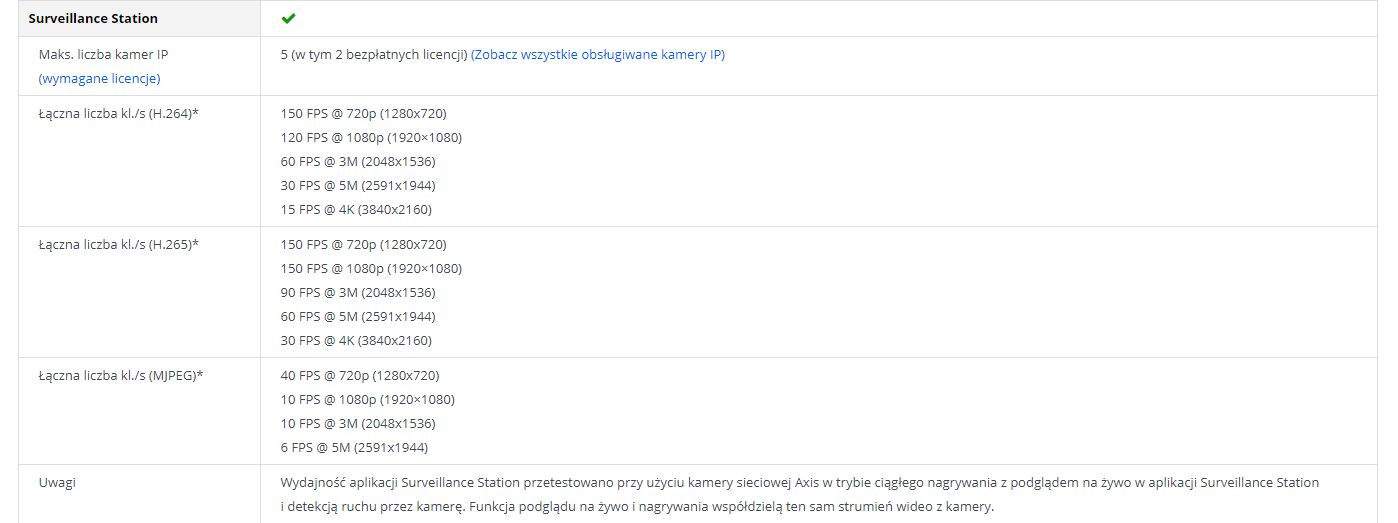Viewport: 1398px width, 523px height.
Task: Open Zobacz wszystkie obsługiwane kamery IP link
Action: pos(598,54)
